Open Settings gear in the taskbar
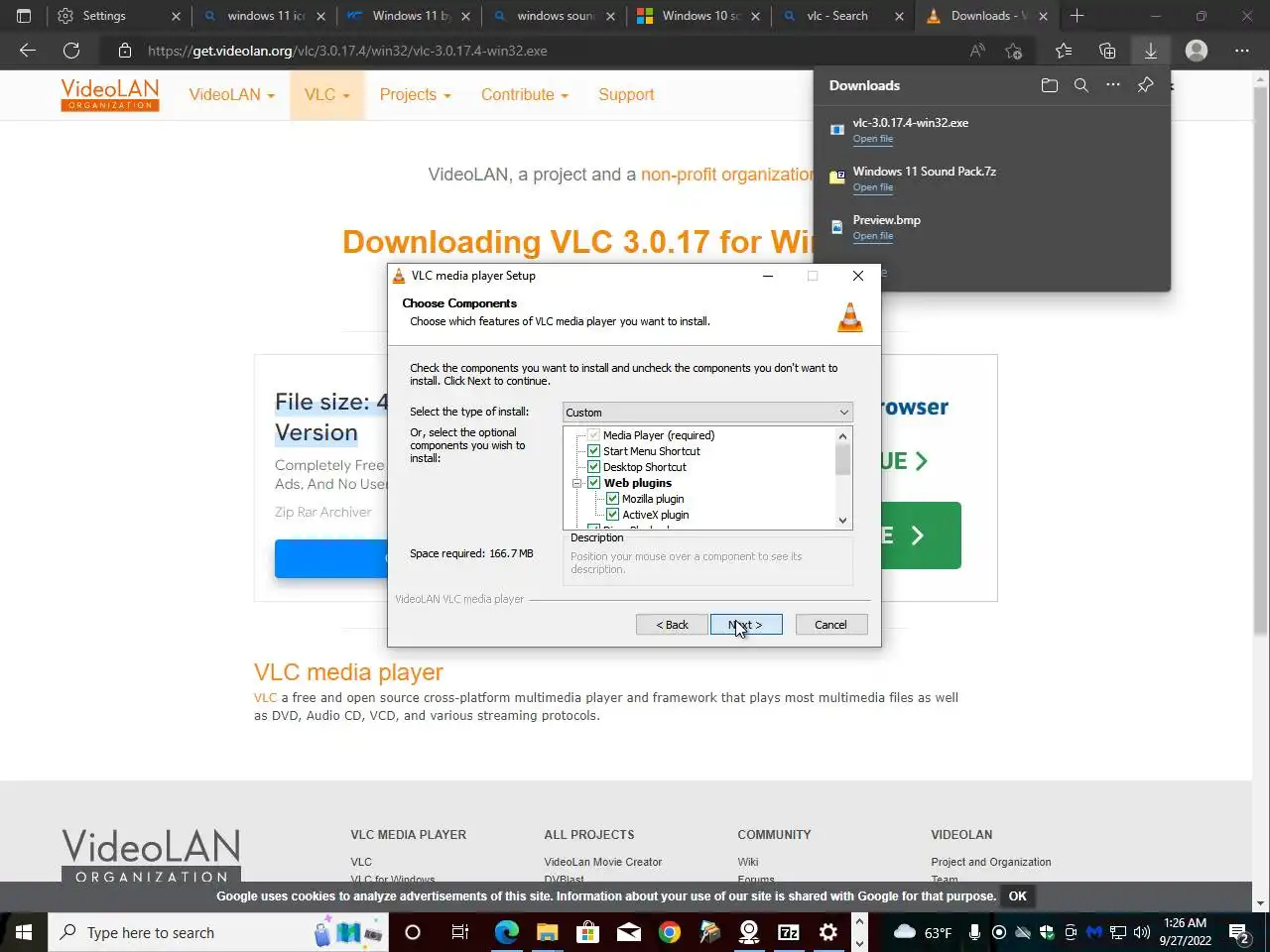 coord(828,932)
